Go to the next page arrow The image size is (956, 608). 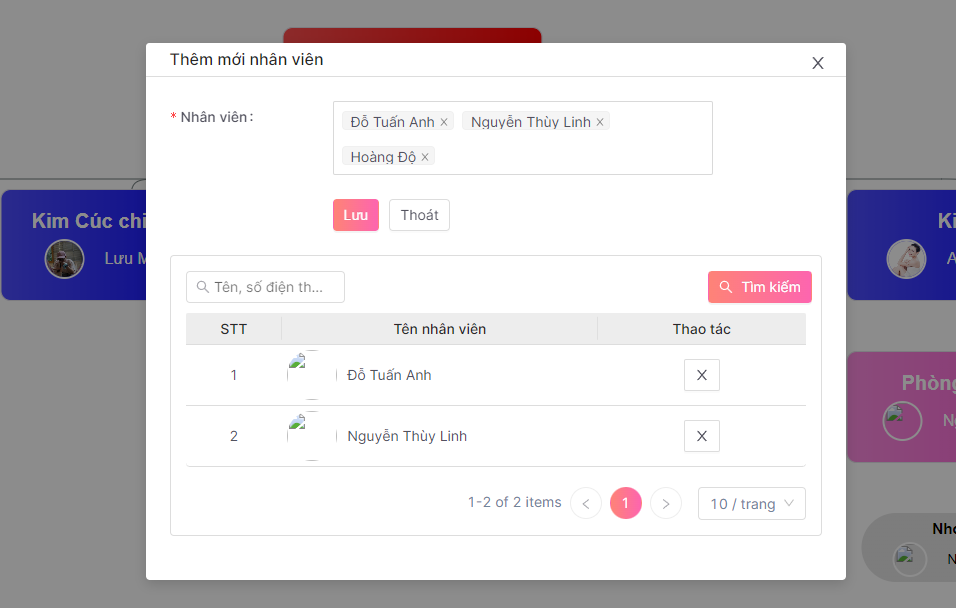pyautogui.click(x=666, y=503)
